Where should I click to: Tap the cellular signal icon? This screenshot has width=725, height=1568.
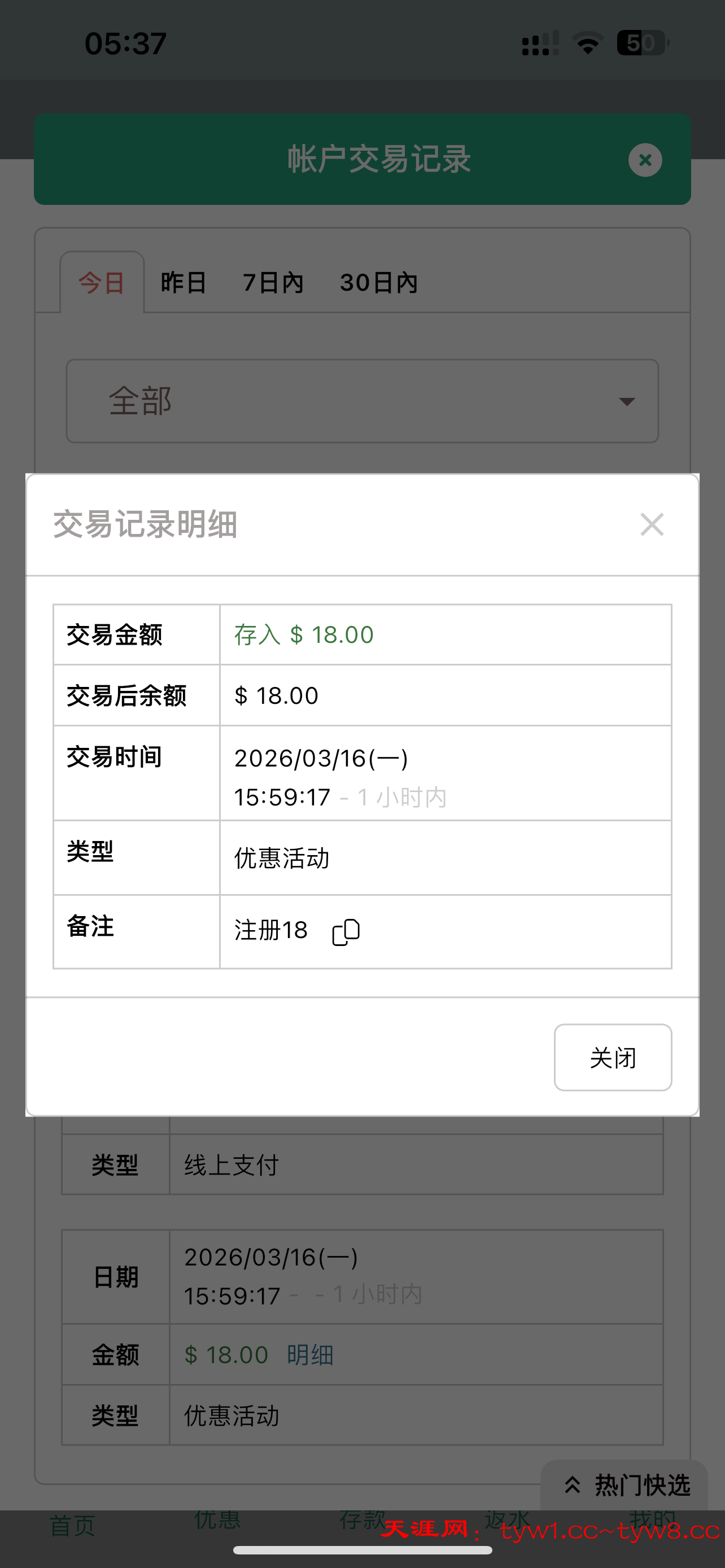point(540,44)
